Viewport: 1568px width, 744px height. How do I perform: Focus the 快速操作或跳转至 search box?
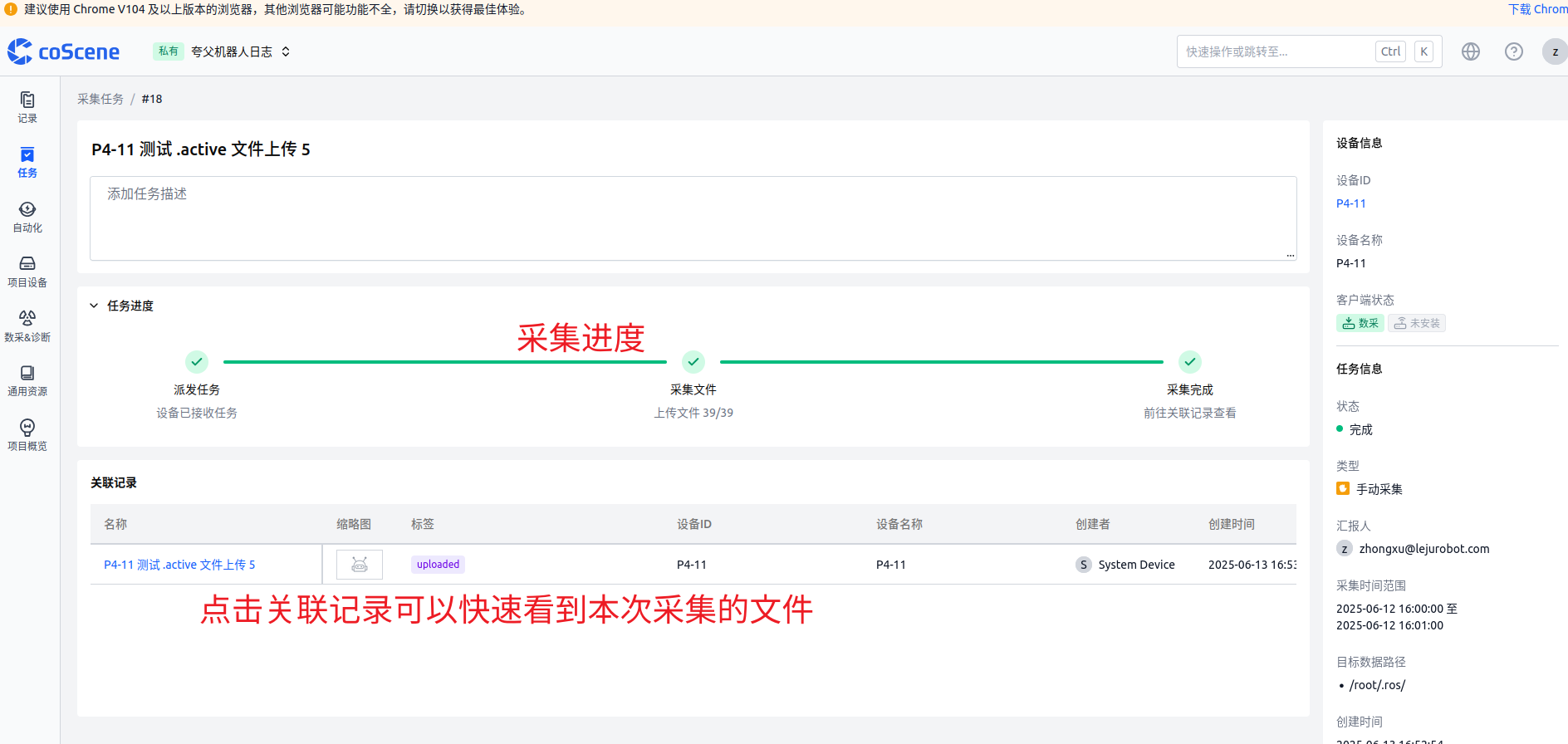[1275, 51]
